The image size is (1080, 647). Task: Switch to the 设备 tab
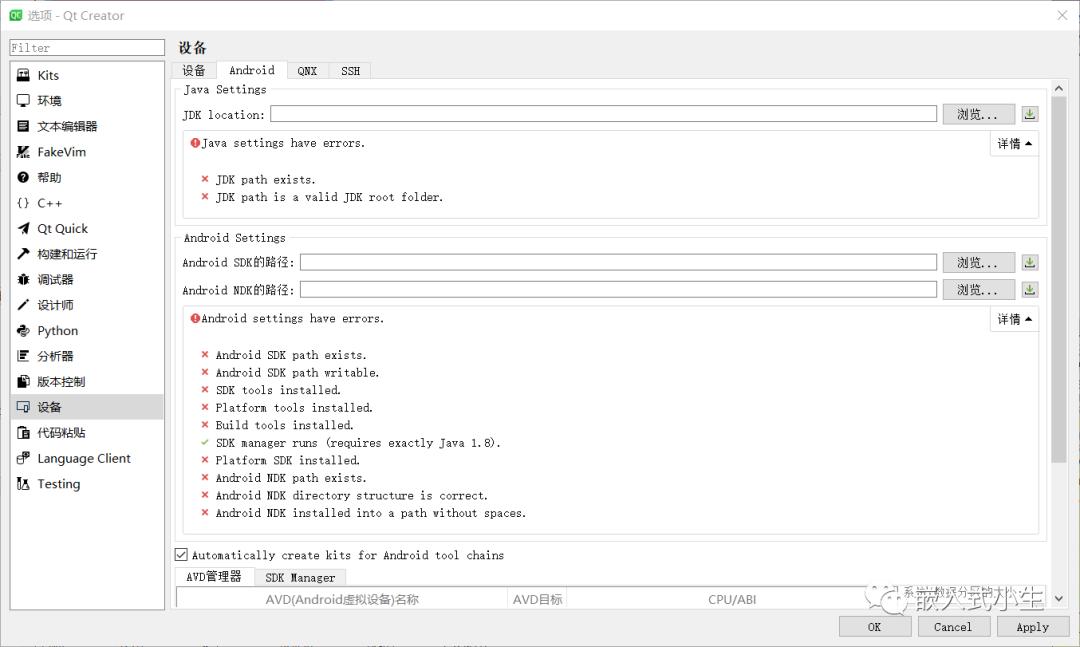(x=194, y=70)
